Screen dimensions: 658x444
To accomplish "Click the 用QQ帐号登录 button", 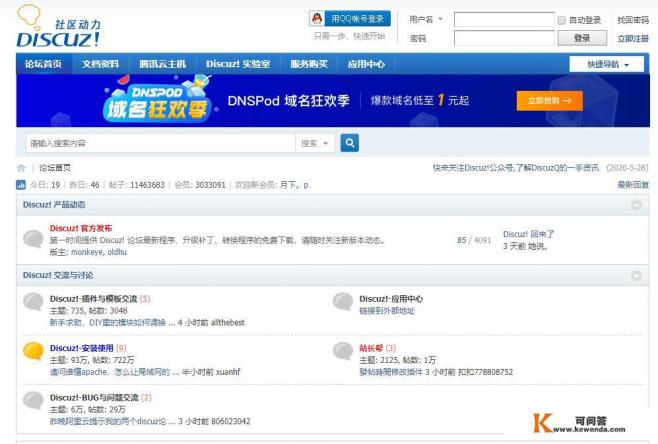I will (350, 18).
